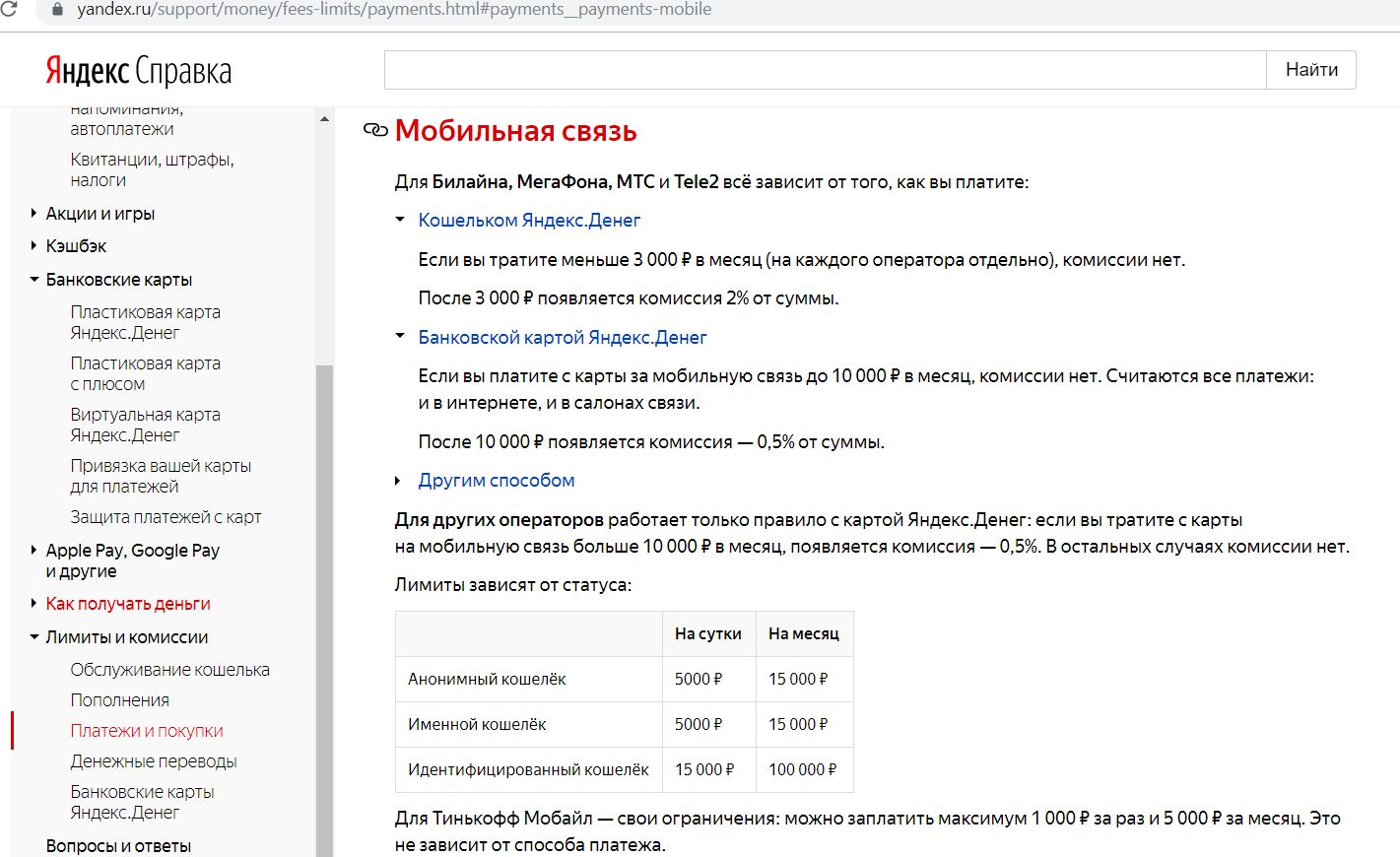Click the На месяц table header
Image resolution: width=1400 pixels, height=857 pixels.
(x=804, y=634)
